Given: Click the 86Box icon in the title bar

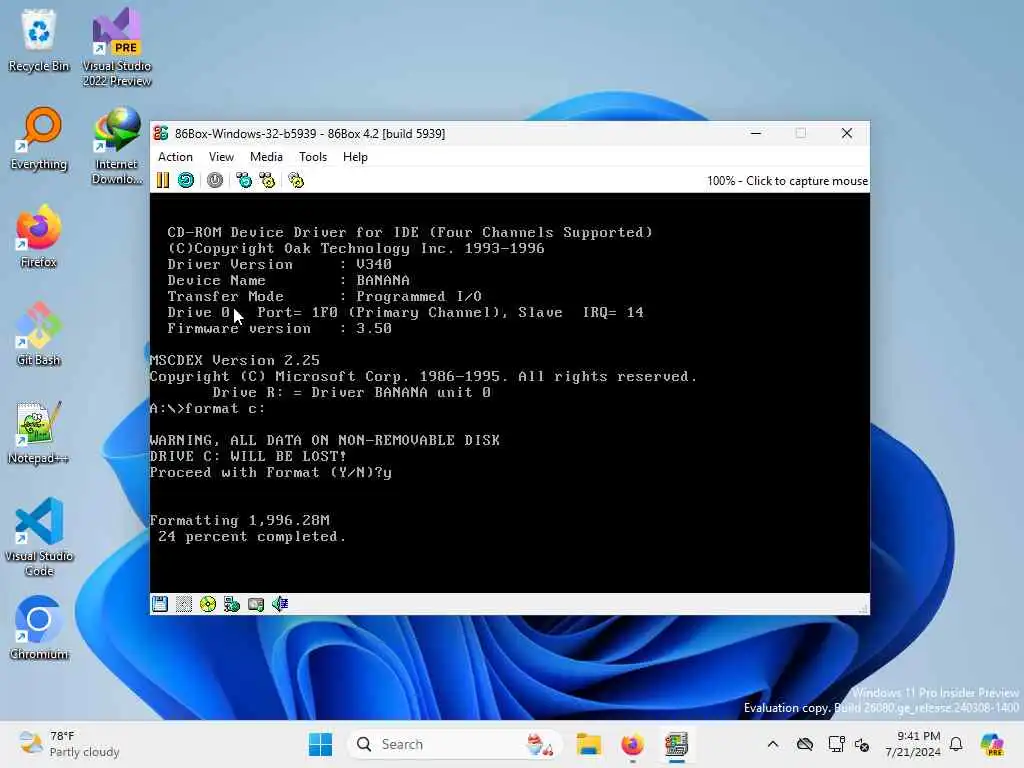Looking at the screenshot, I should coord(161,133).
